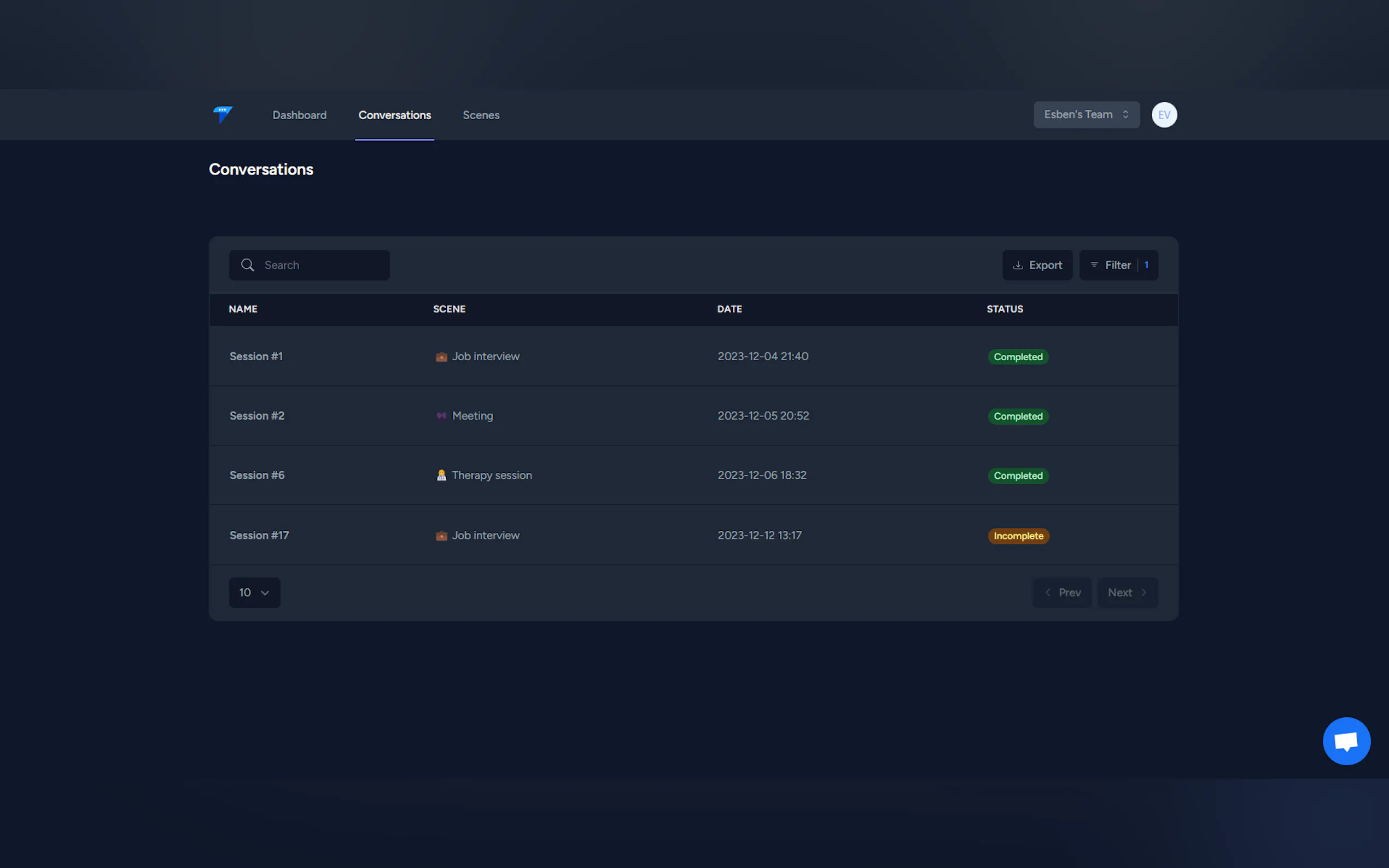Click the search magnifier icon

[x=248, y=265]
